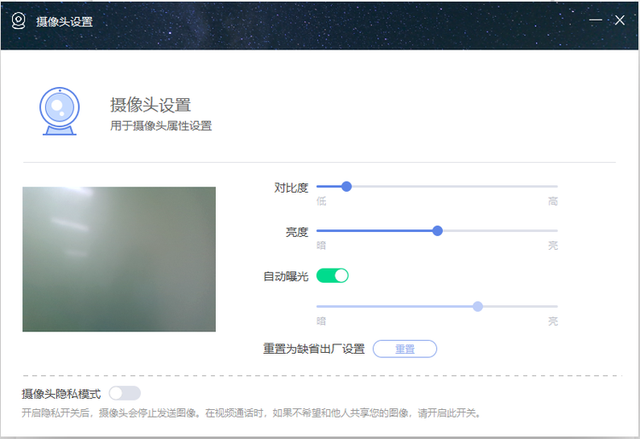Close the camera settings window
This screenshot has height=439, width=640.
tap(620, 20)
